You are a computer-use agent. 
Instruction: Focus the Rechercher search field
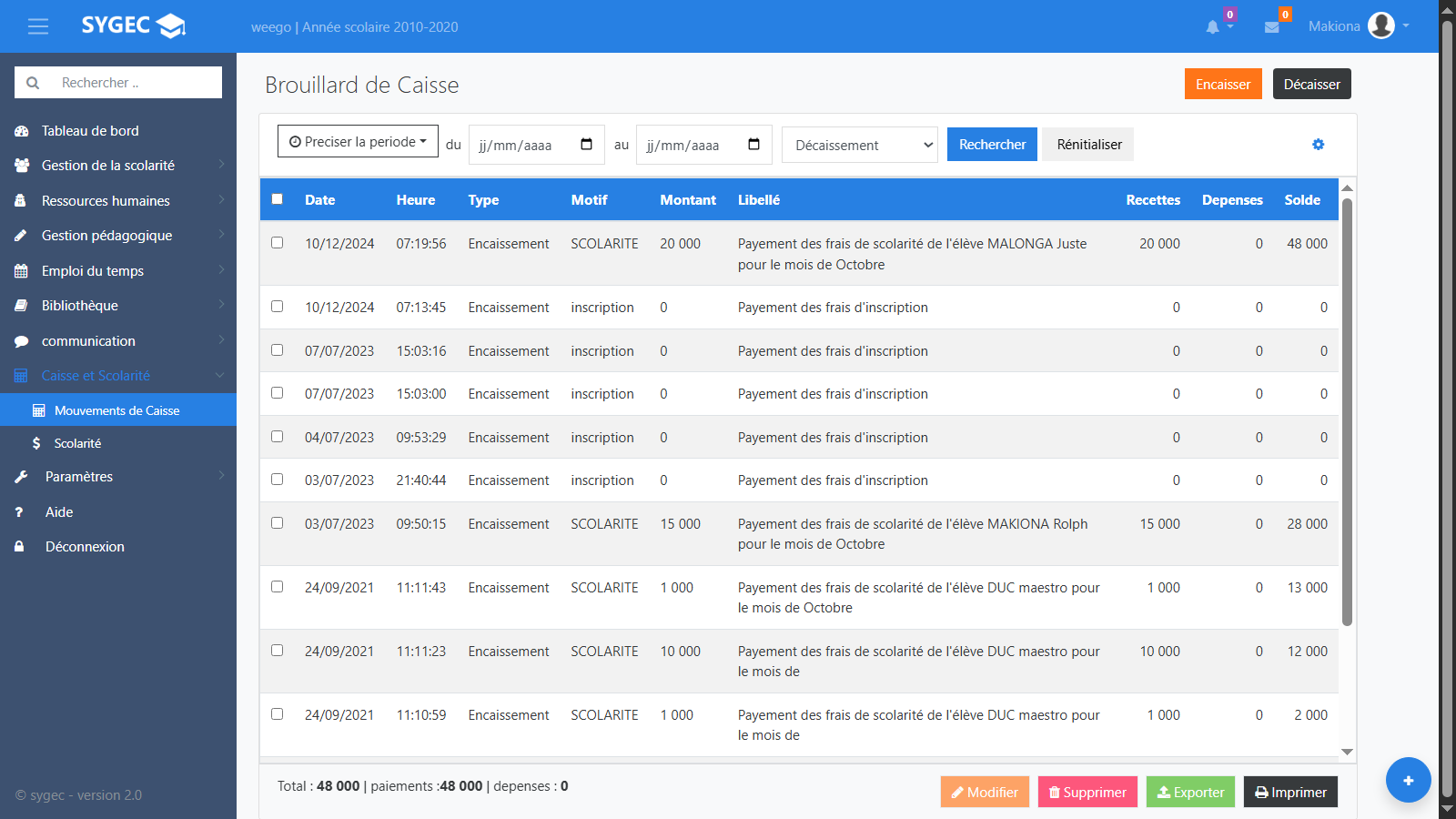click(136, 83)
